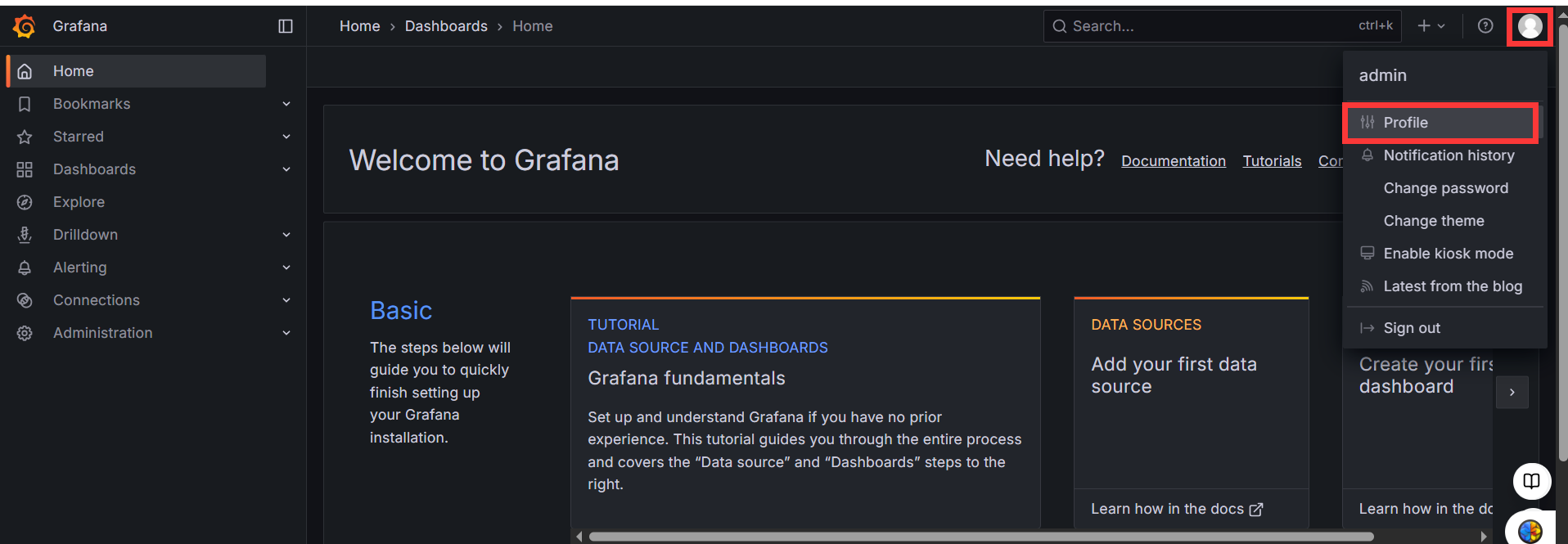The image size is (1568, 544).
Task: Click the right arrow of horizontal scrollbar
Action: [1484, 537]
